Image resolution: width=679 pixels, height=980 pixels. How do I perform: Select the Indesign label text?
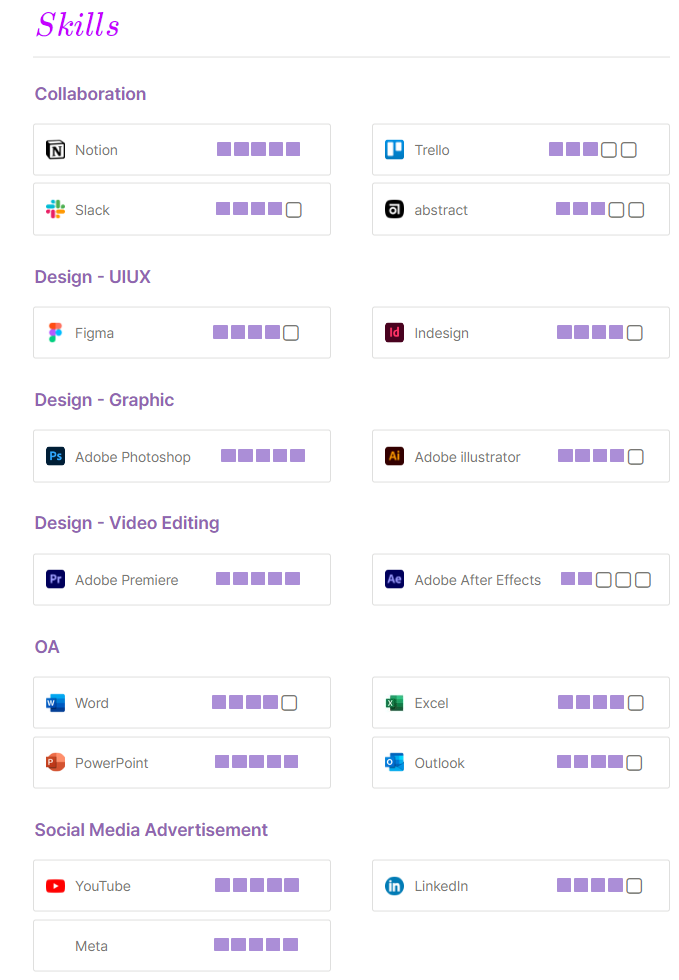pos(442,333)
